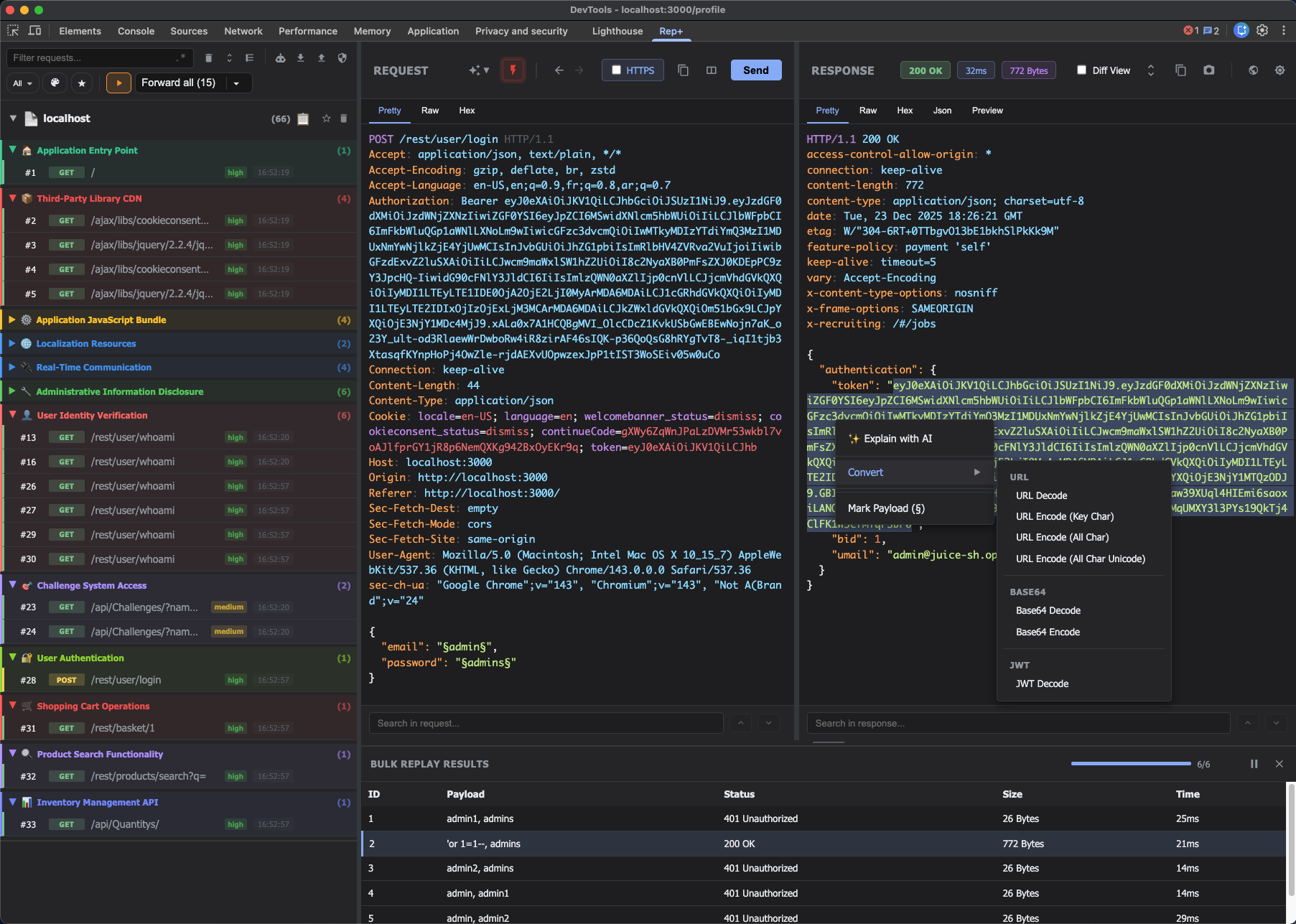
Task: Select JWT Decode from the Convert submenu
Action: coord(1042,683)
